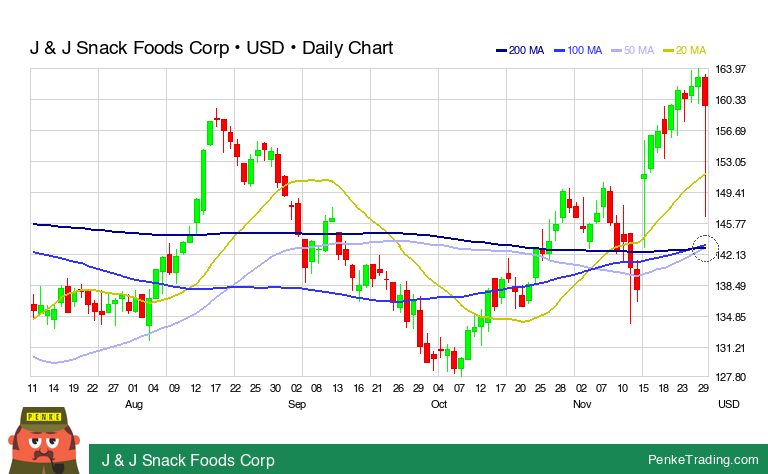This screenshot has height=474, width=768.
Task: Click the Nov month label
Action: [x=582, y=404]
